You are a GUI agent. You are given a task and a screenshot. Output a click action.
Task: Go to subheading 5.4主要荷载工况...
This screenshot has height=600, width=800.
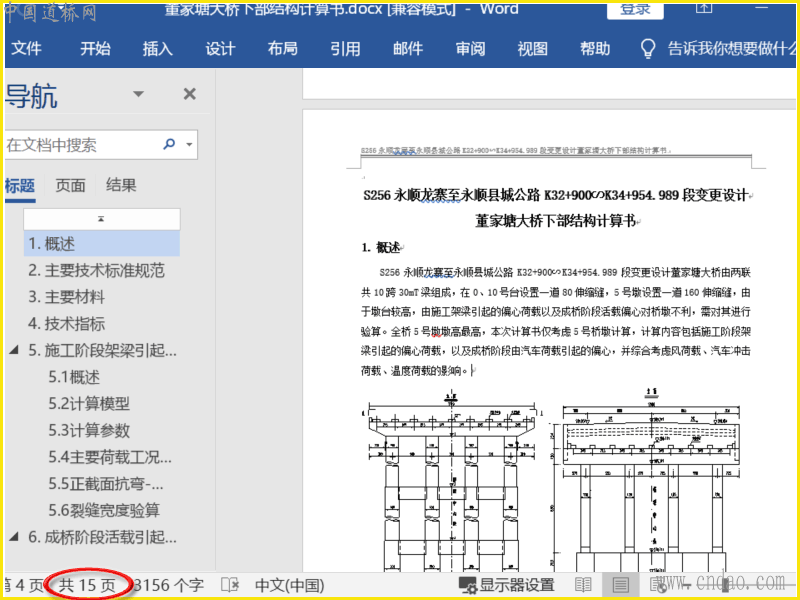coord(110,457)
